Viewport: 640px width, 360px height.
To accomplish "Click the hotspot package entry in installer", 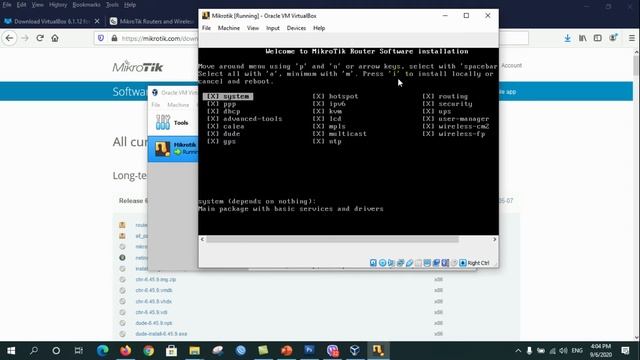I will click(335, 96).
